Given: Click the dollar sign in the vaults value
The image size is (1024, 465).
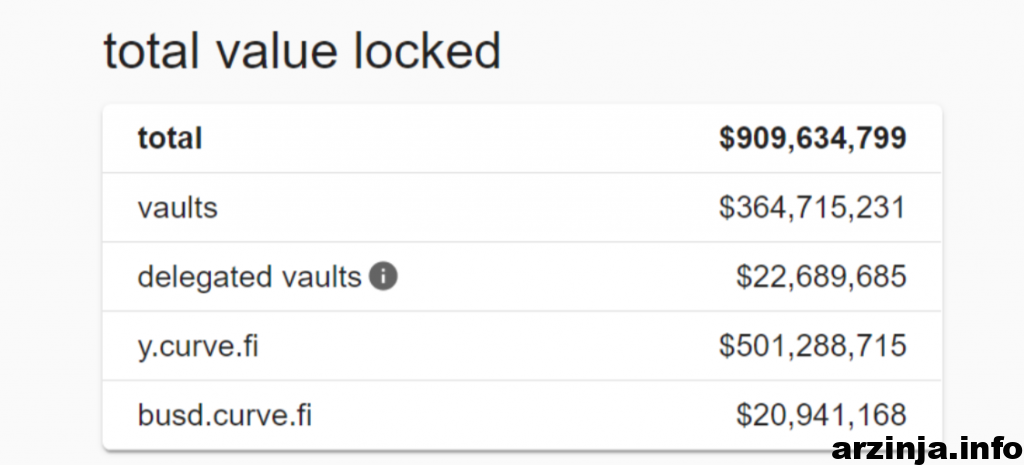Looking at the screenshot, I should pyautogui.click(x=726, y=208).
